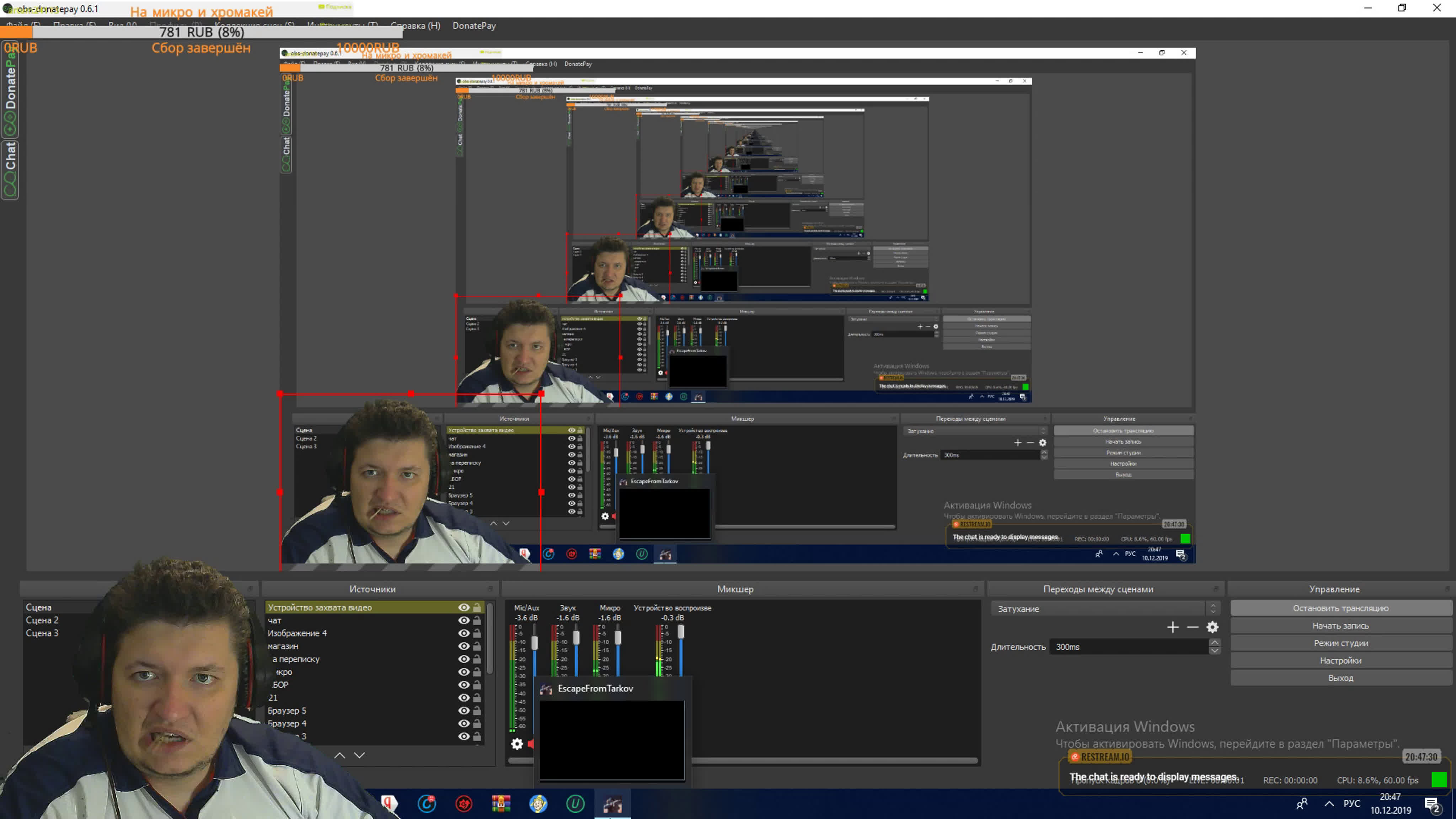1456x819 pixels.
Task: Switch to EscapeFromTarkov taskbar icon
Action: [x=612, y=804]
